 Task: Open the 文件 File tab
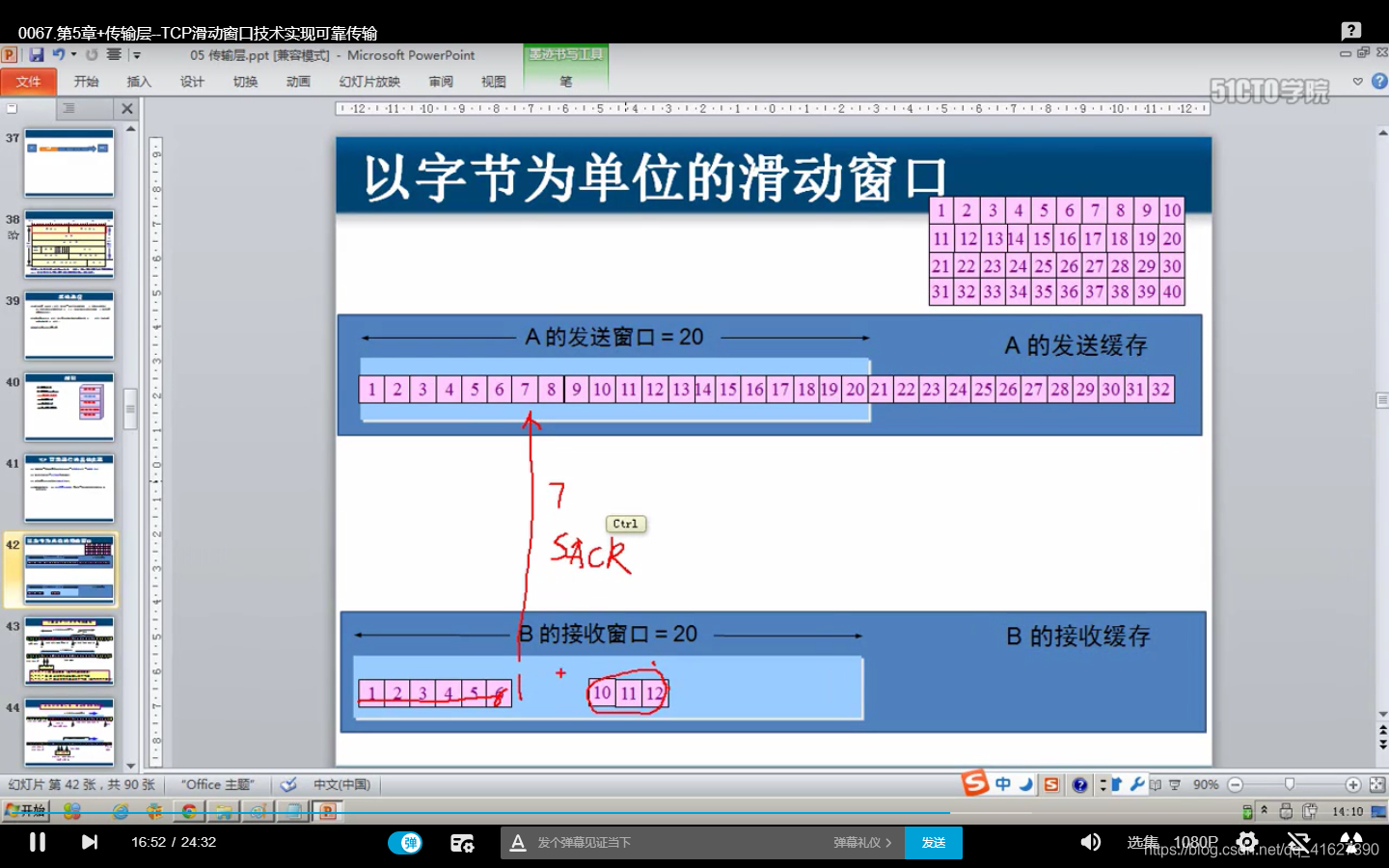29,82
